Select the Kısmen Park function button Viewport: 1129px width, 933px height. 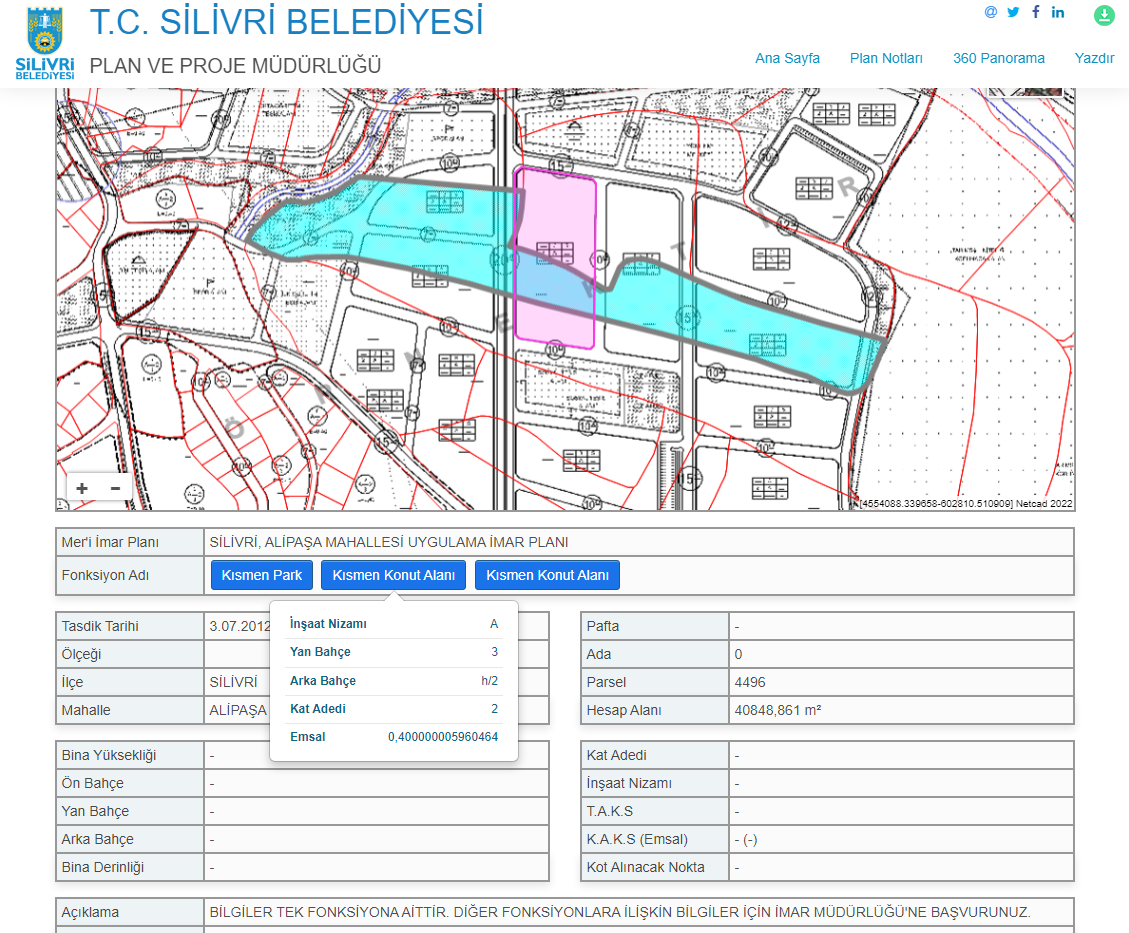(x=262, y=575)
